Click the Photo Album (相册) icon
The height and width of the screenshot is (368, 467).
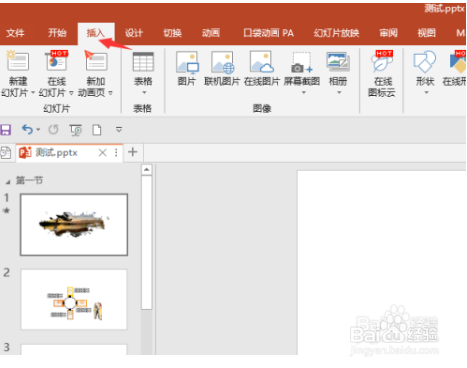point(338,62)
